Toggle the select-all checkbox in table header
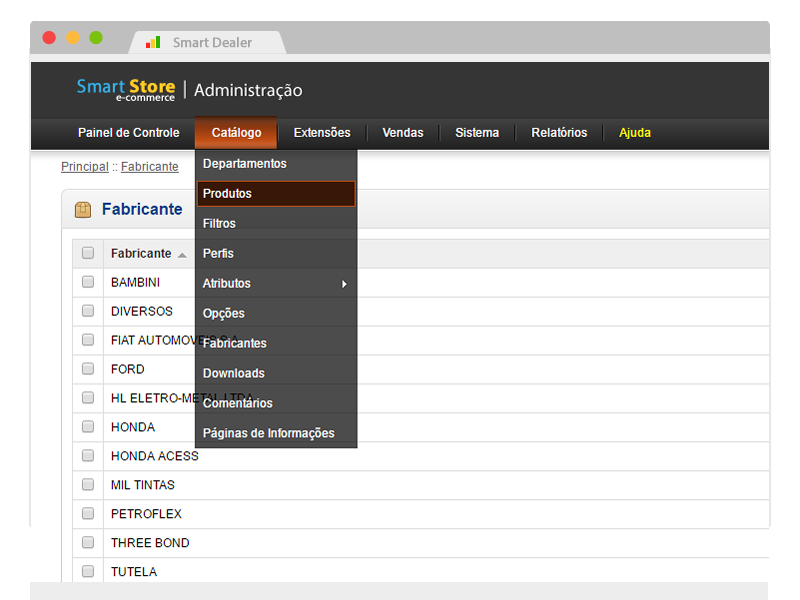This screenshot has width=800, height=600. tap(88, 253)
